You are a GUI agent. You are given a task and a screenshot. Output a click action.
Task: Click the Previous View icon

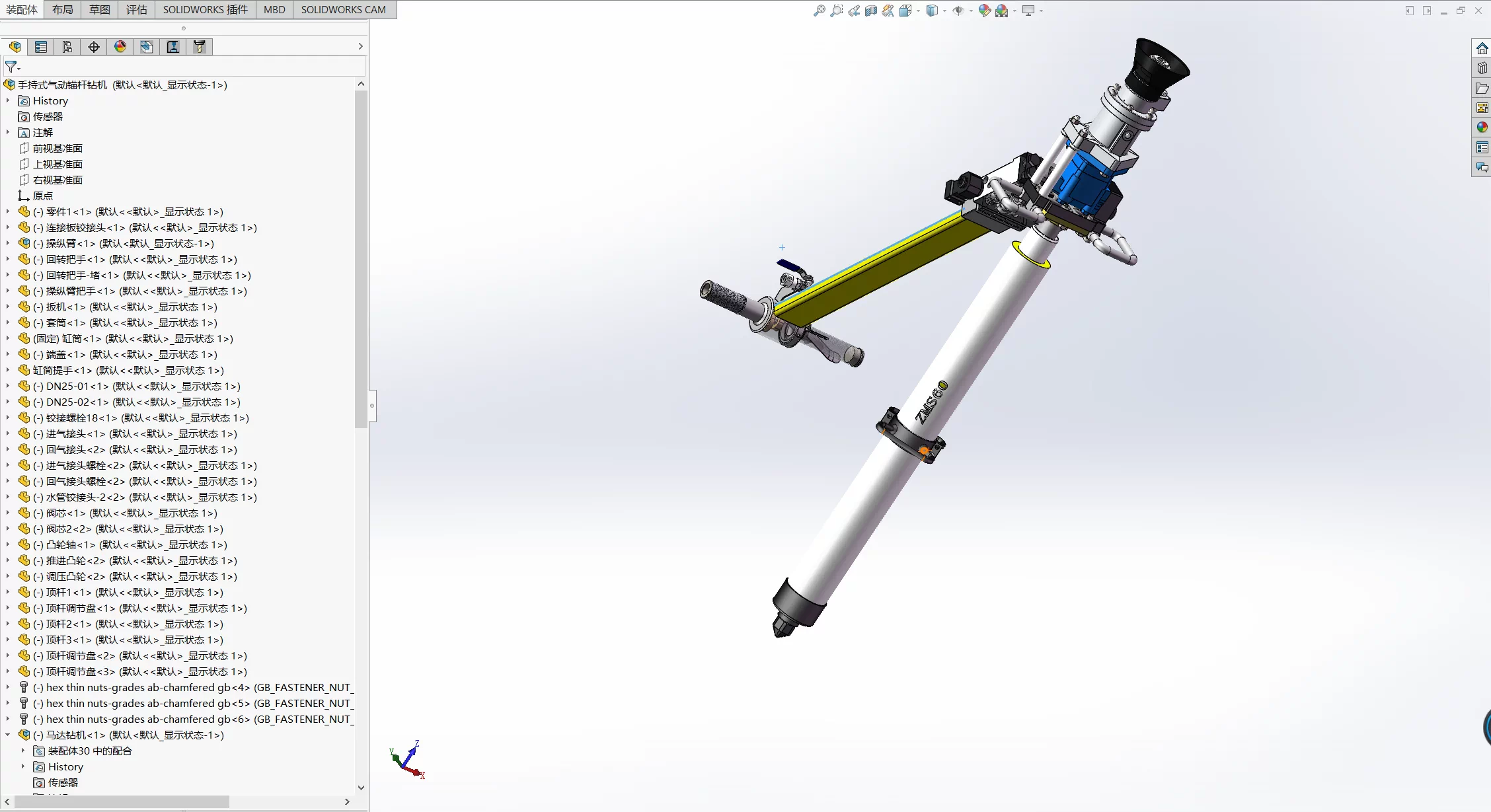[854, 11]
